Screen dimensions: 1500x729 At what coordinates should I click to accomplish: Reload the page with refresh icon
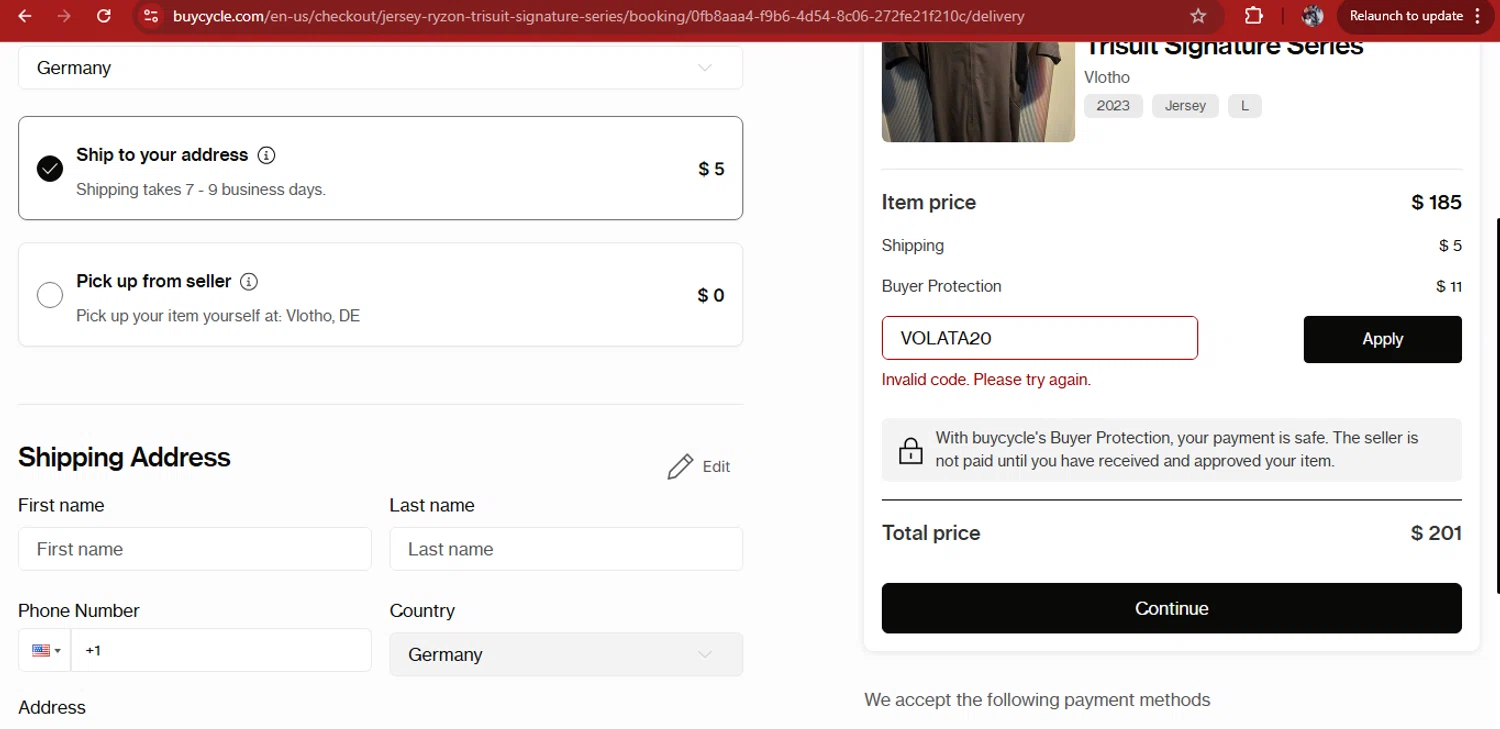tap(104, 16)
